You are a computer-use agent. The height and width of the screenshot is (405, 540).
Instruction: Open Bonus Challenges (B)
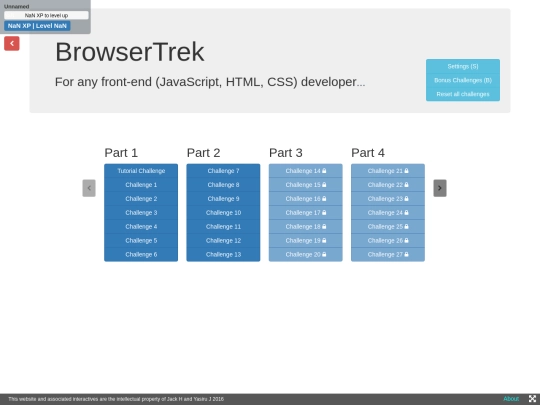463,80
